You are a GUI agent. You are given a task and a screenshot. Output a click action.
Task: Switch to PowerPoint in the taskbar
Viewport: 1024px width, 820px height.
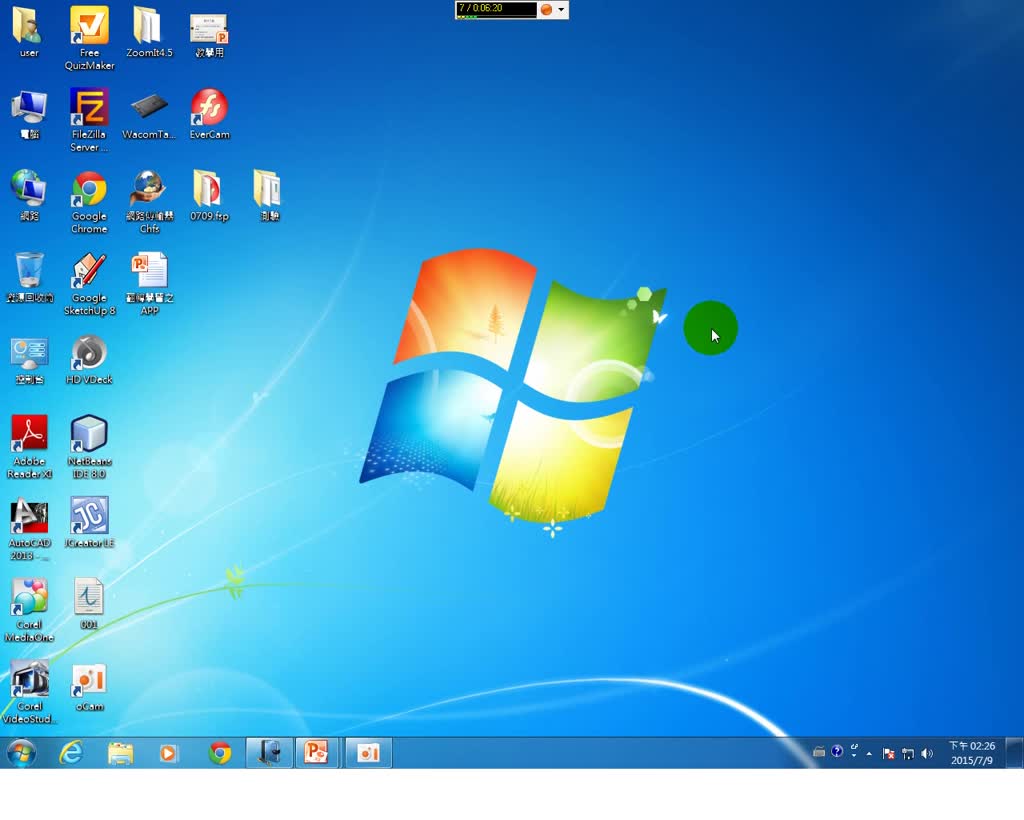coord(317,753)
